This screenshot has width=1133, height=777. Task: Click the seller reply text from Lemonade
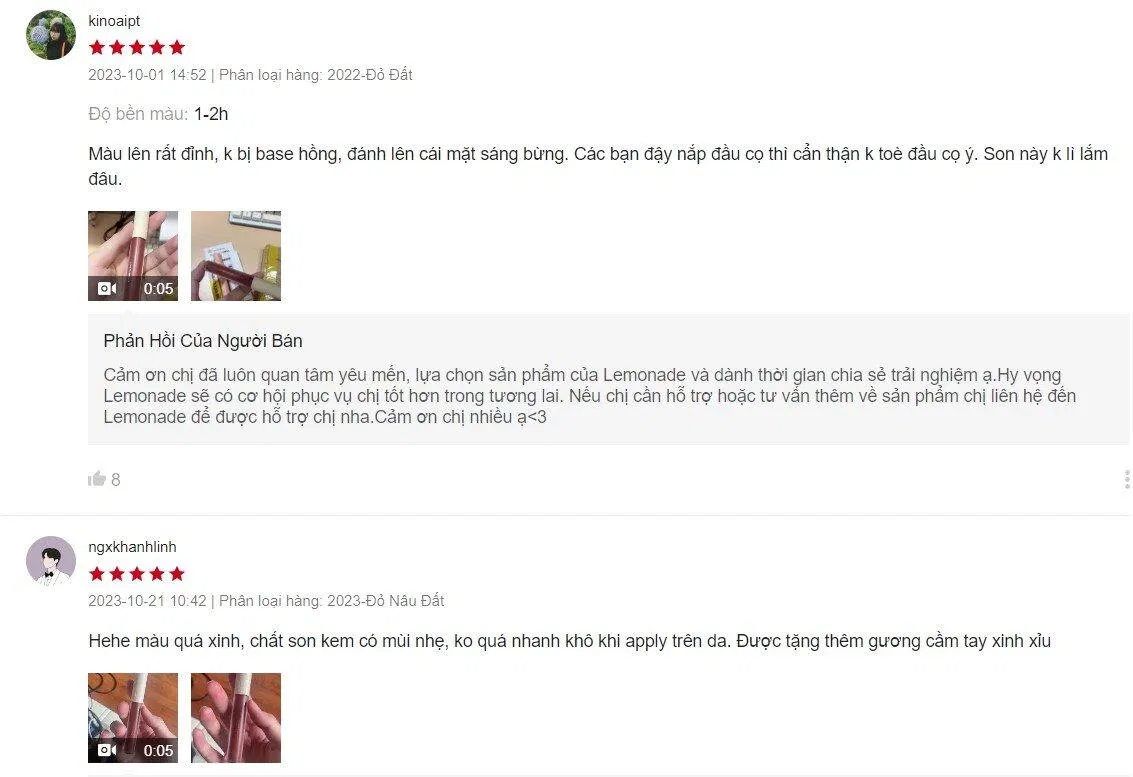590,395
